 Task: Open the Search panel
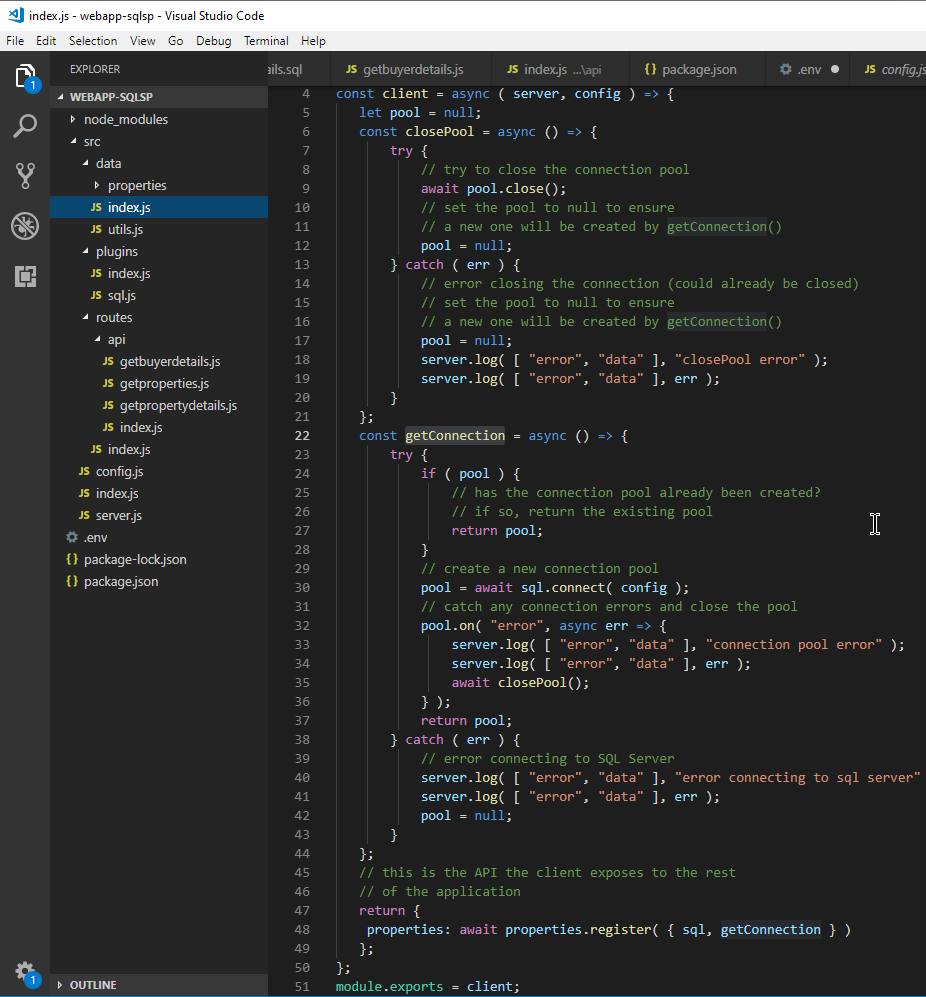(24, 128)
